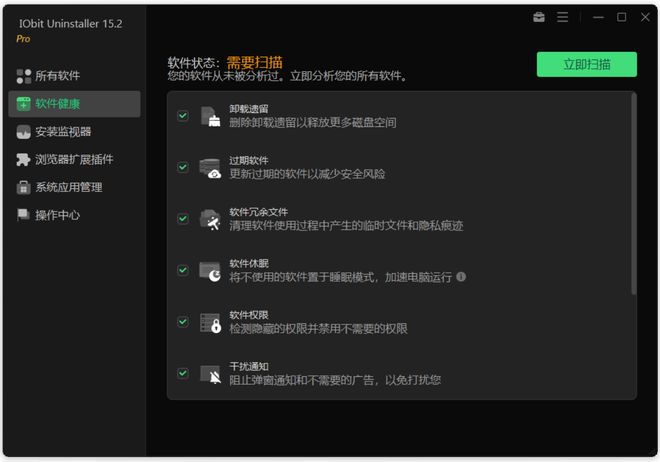Click the 软件权限 title text

pos(249,315)
